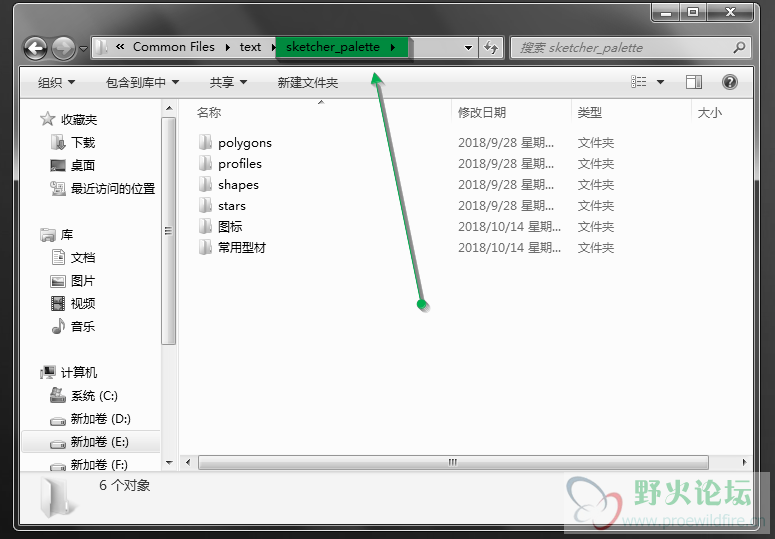Expand arrow after sketcher_palette breadcrumb

click(x=393, y=47)
